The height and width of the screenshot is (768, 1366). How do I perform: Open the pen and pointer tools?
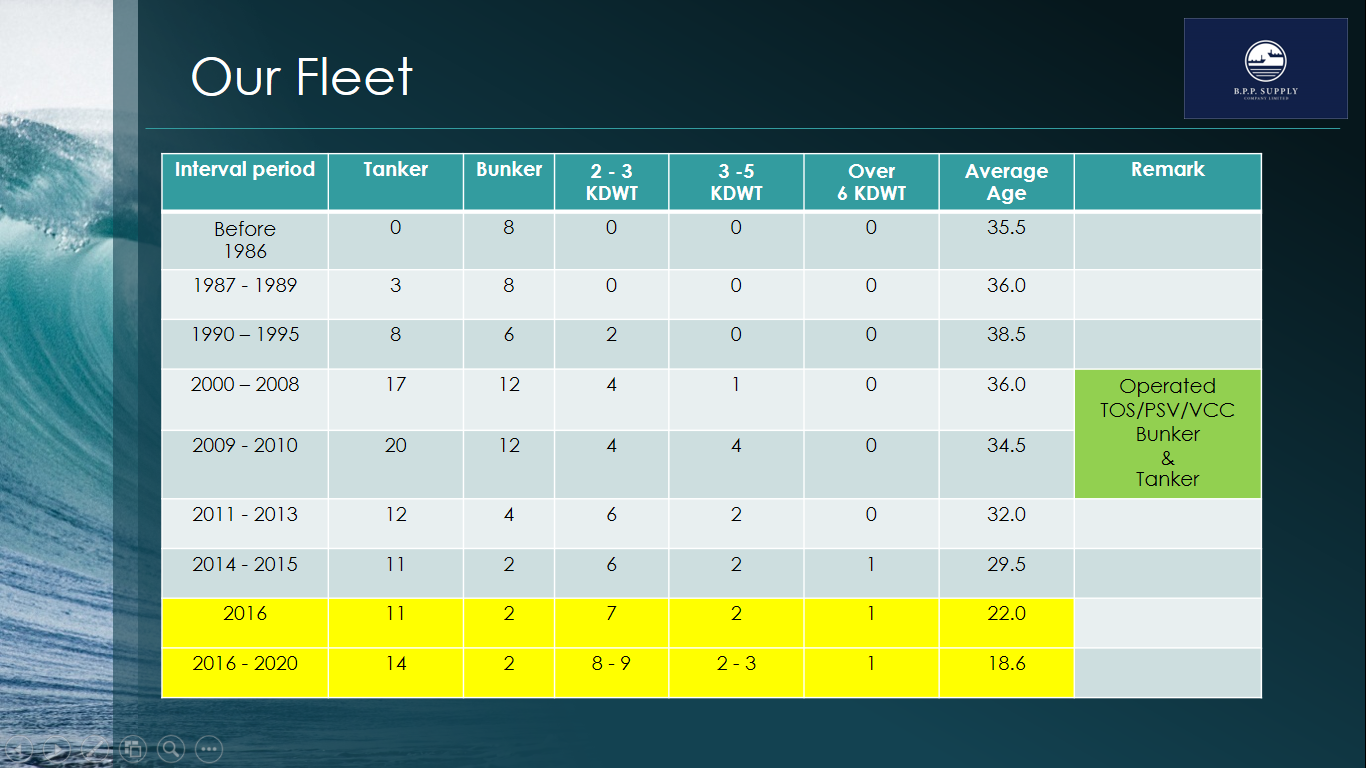95,748
